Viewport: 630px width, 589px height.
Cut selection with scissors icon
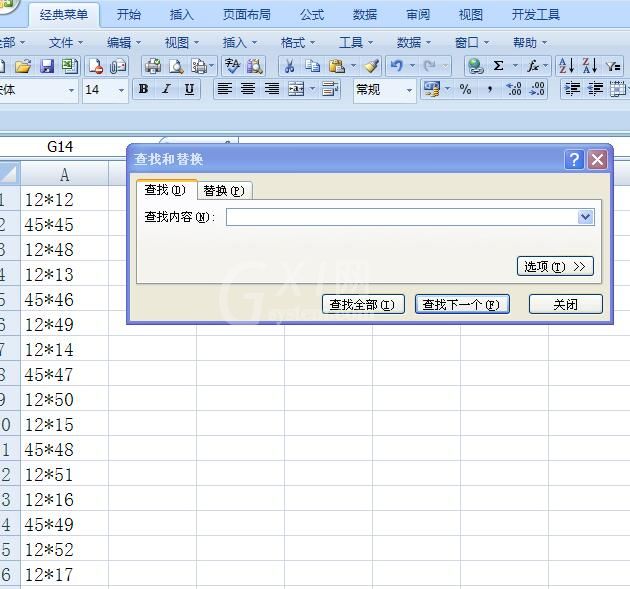[289, 66]
